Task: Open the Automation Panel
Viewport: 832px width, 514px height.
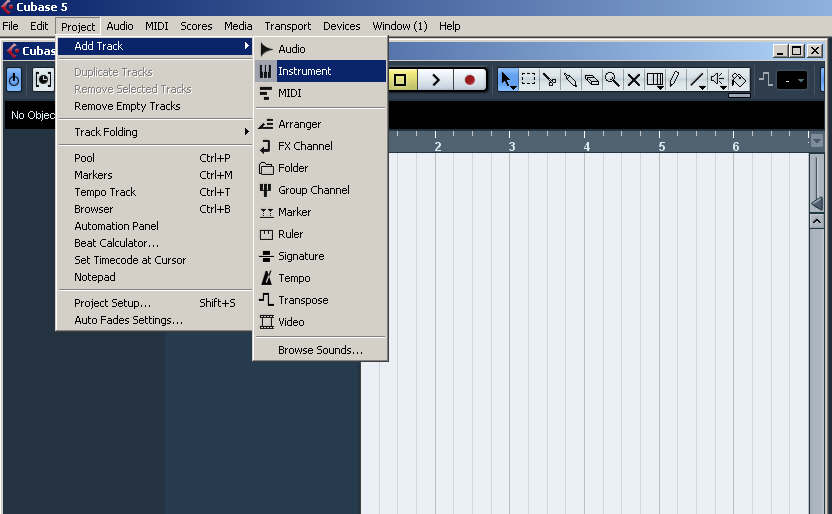Action: (154, 226)
